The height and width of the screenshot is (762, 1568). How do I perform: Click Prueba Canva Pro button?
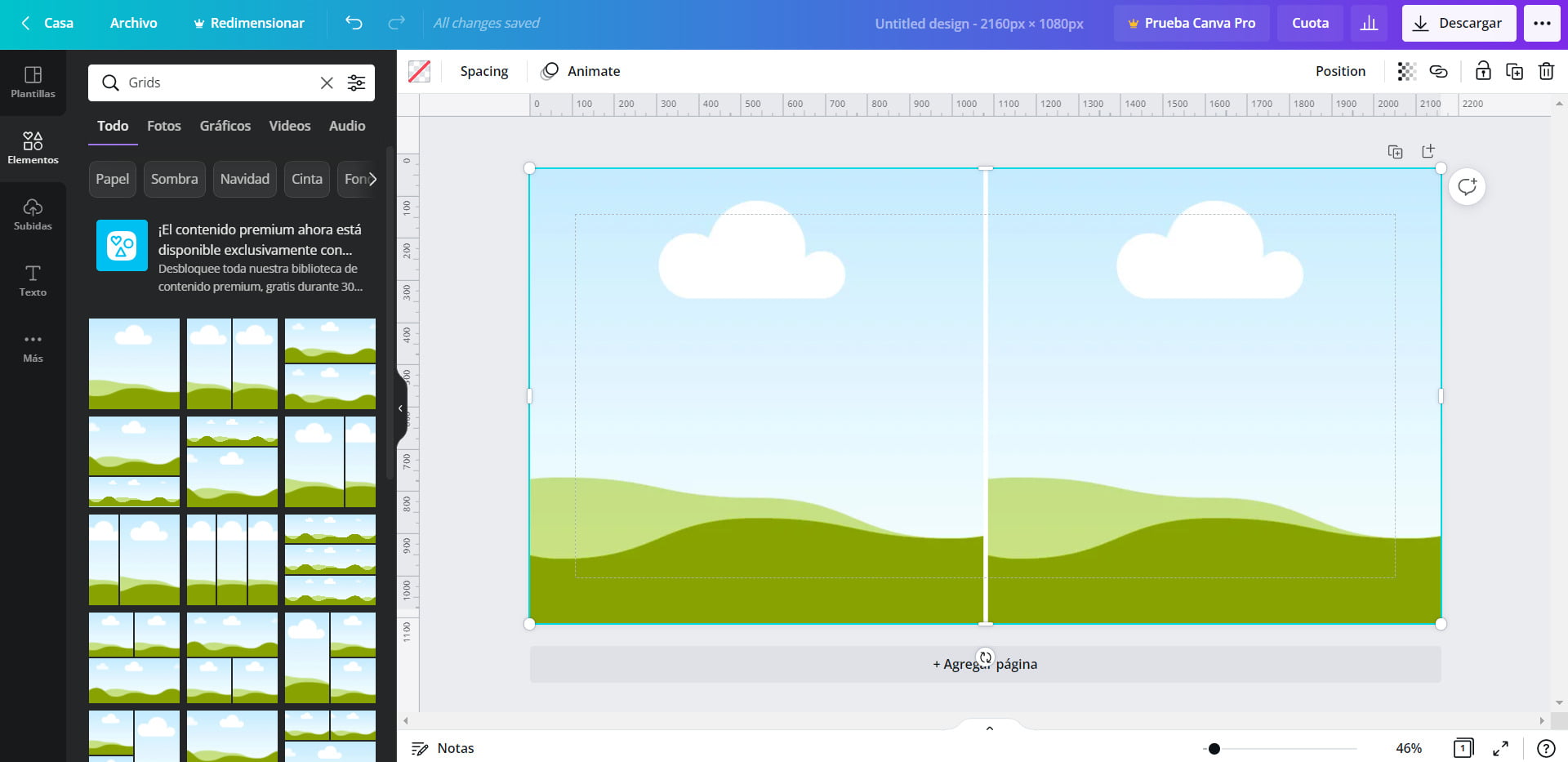1192,23
